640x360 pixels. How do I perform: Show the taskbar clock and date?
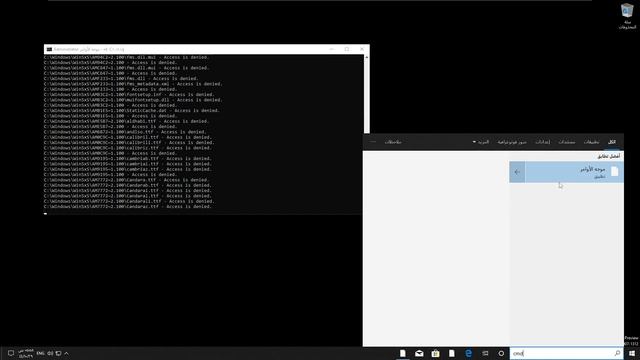tap(26, 353)
